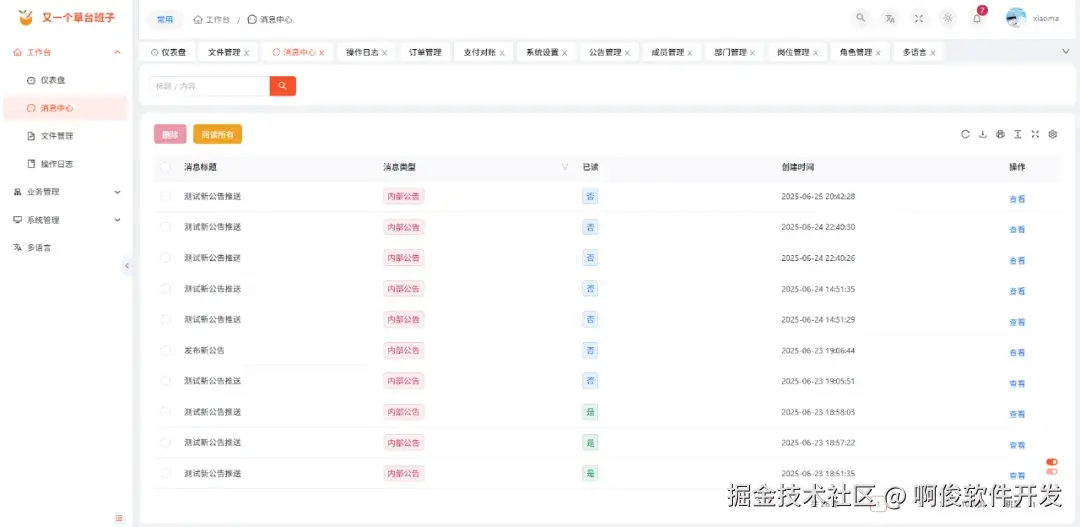The image size is (1080, 527).
Task: Switch to the 订单管理 tab
Action: (425, 52)
